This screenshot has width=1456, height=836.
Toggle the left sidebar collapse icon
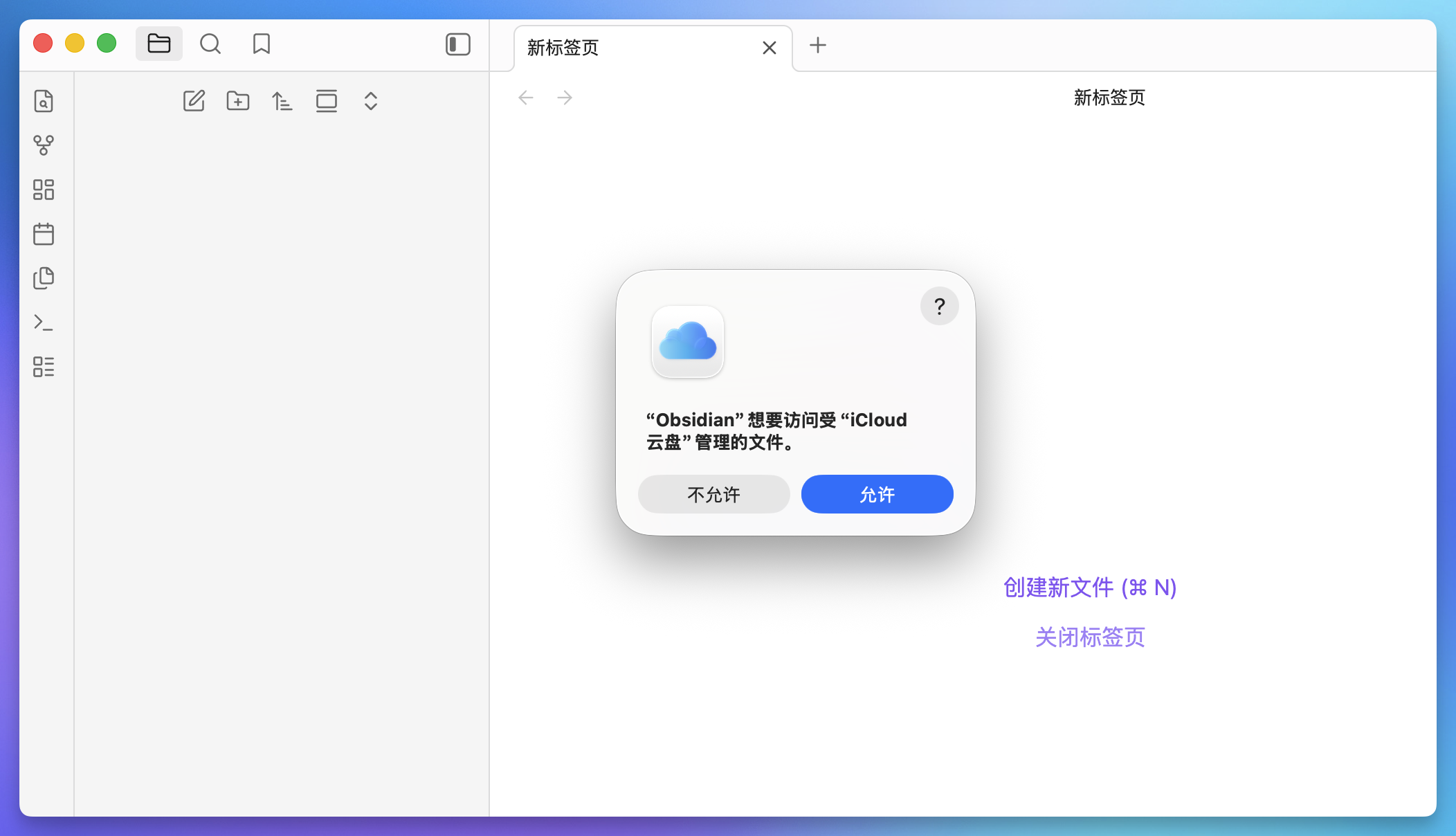pos(458,44)
